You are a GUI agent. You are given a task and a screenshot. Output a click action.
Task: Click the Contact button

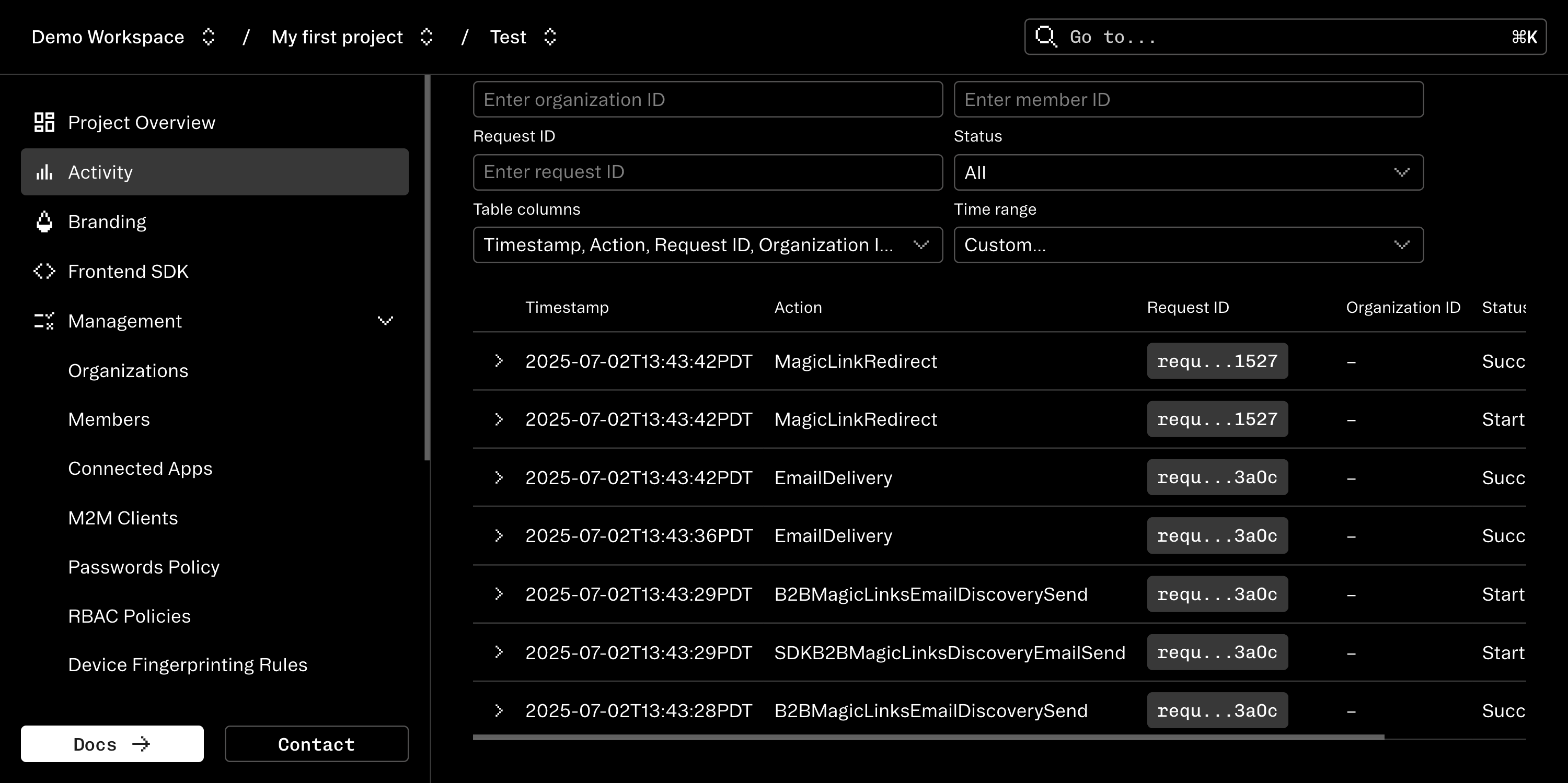[x=316, y=743]
